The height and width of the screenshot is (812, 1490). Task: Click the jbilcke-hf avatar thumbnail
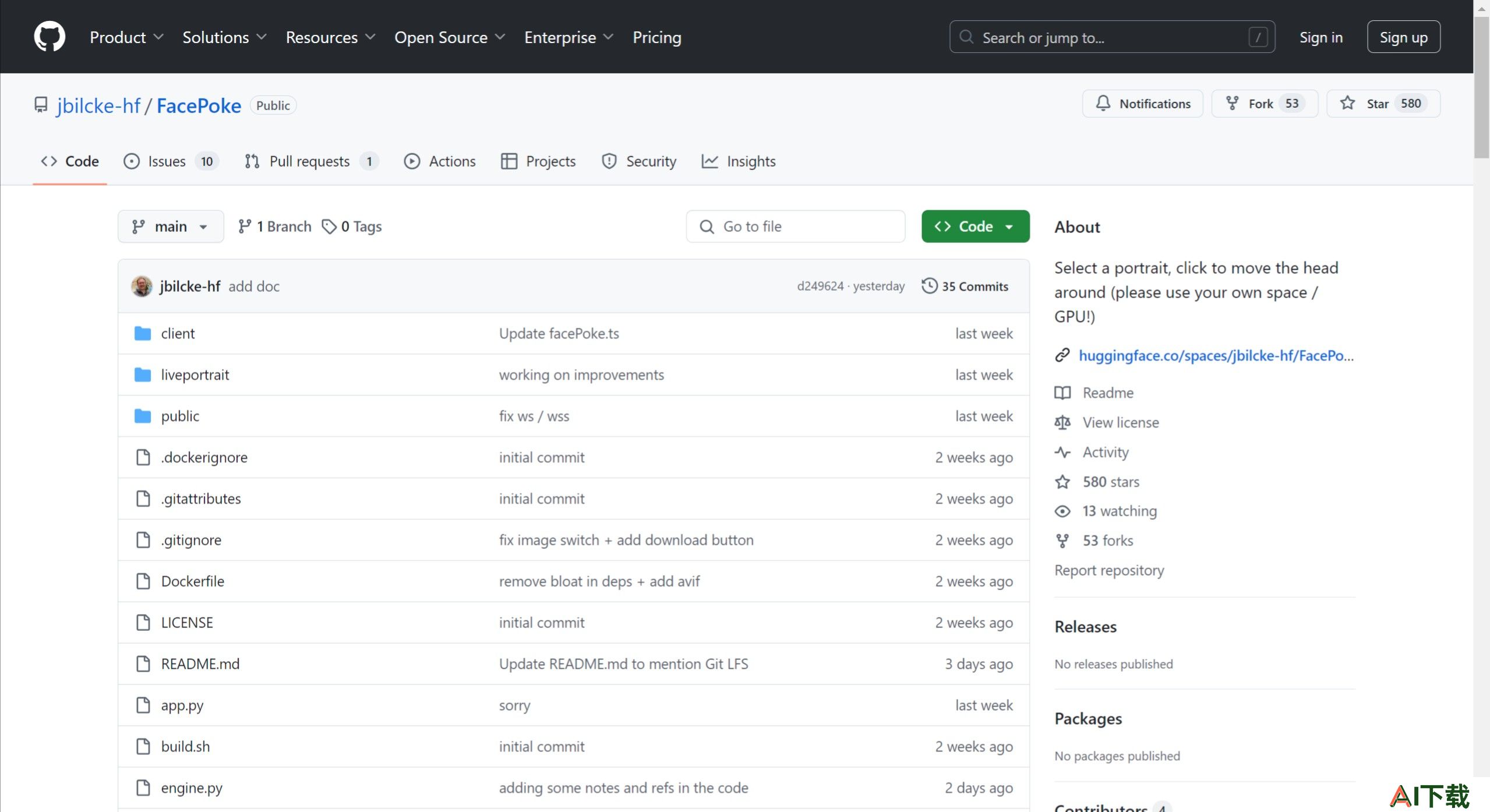(x=142, y=286)
